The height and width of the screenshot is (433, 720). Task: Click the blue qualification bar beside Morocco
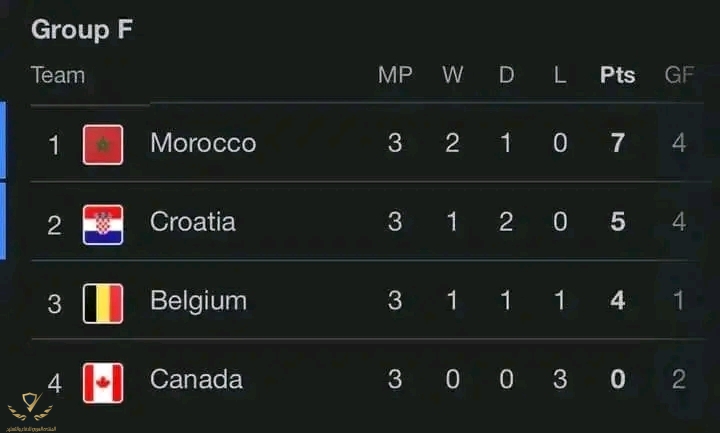tap(3, 140)
